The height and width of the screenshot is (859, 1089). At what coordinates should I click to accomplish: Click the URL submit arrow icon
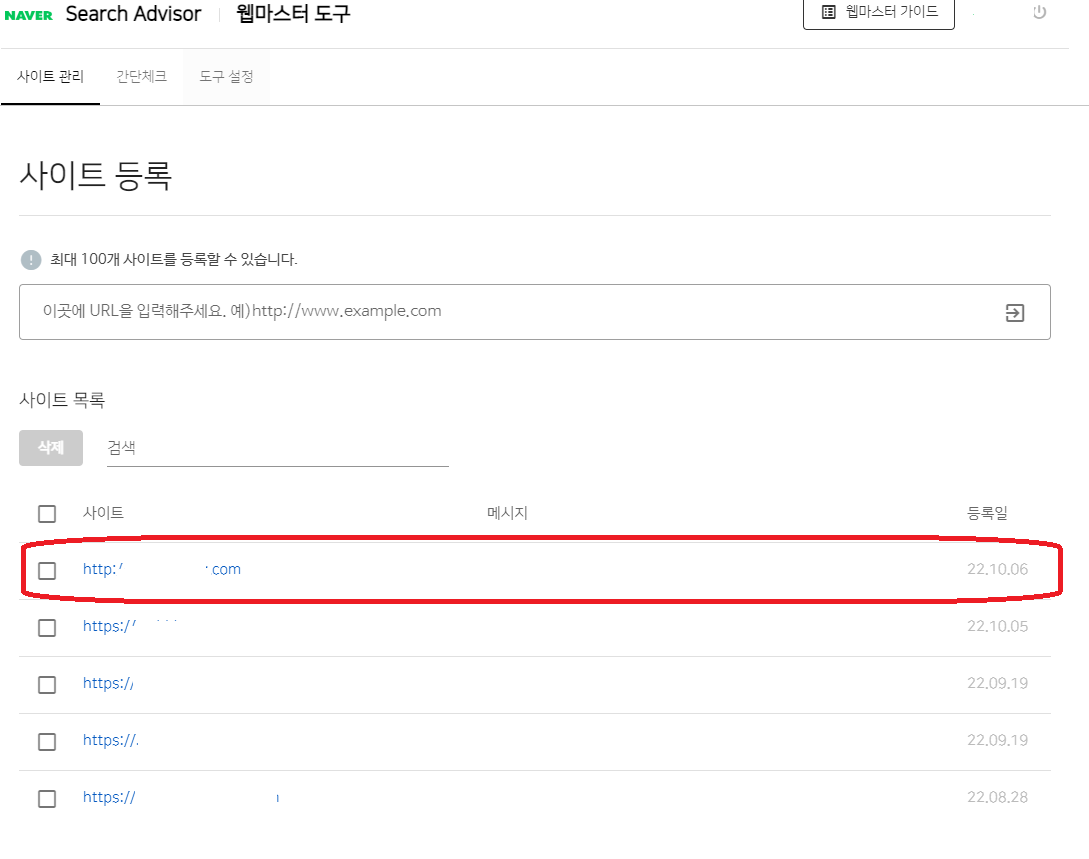click(x=1016, y=312)
